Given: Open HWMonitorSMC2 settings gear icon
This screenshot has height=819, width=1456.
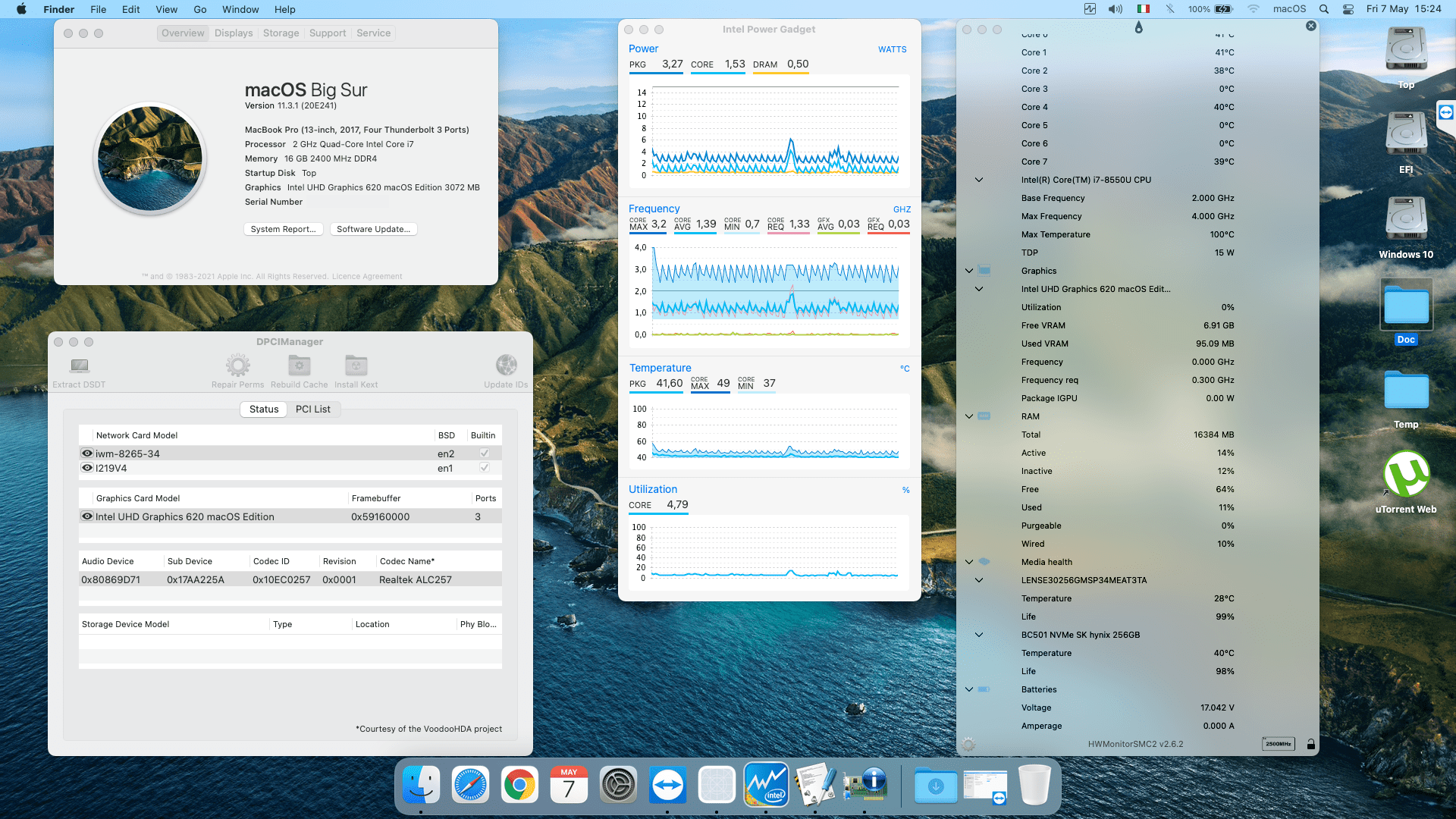Looking at the screenshot, I should click(x=968, y=744).
